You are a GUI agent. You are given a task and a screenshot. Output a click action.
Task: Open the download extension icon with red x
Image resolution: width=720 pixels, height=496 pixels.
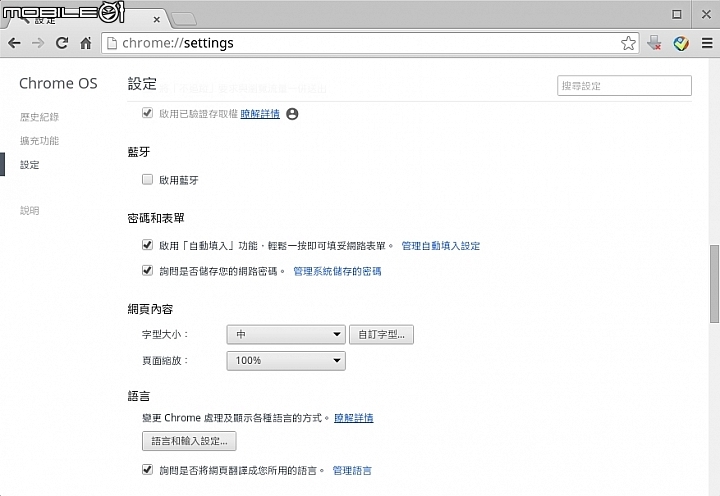pyautogui.click(x=654, y=43)
